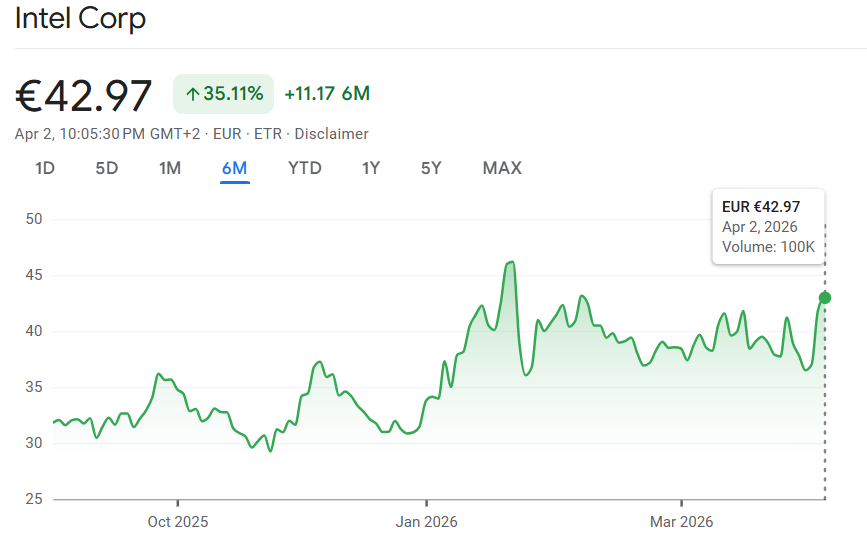Switch chart to YTD view

point(305,168)
